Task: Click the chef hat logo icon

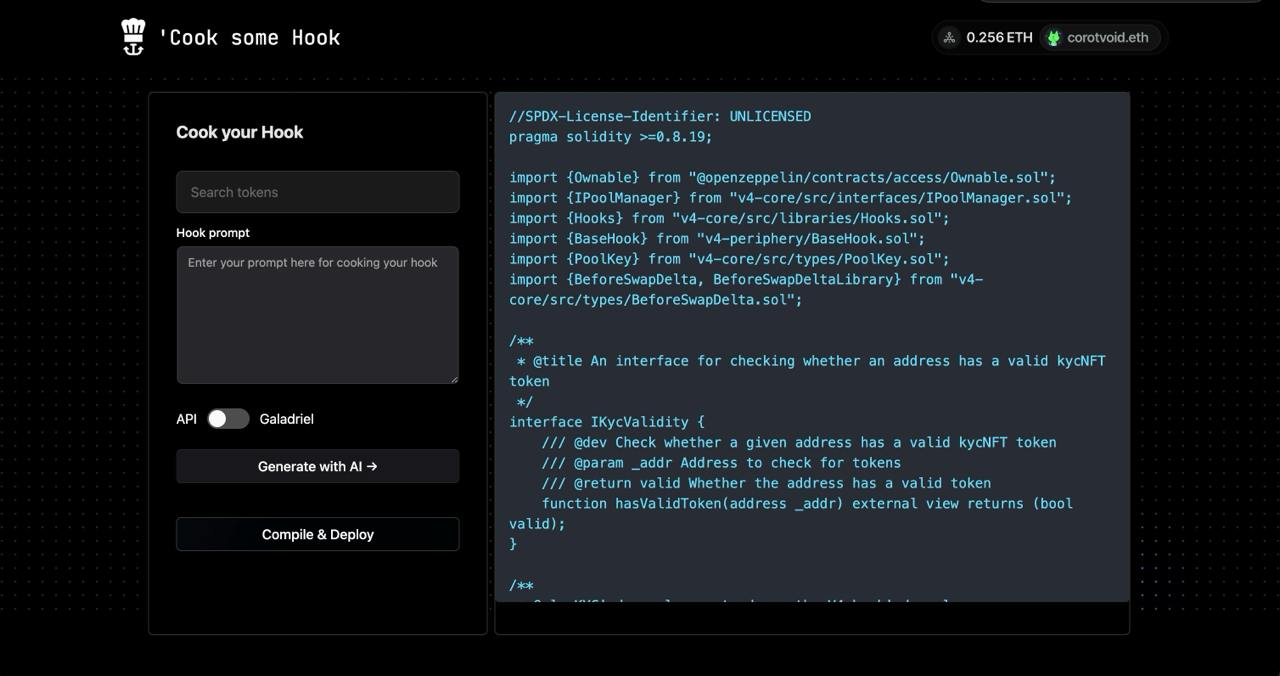Action: click(133, 37)
